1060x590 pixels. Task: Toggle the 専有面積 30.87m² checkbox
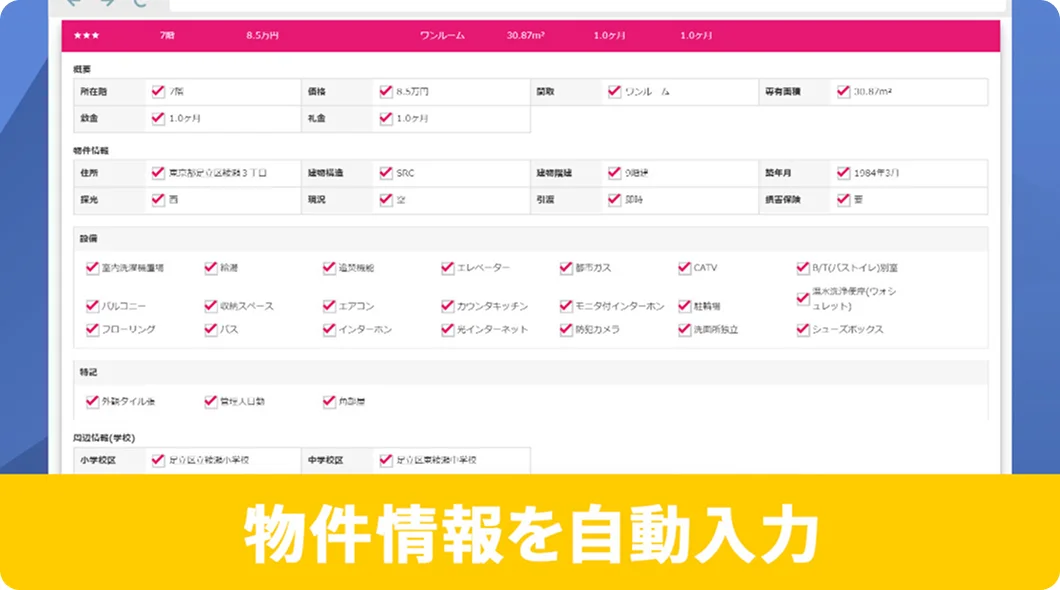843,90
